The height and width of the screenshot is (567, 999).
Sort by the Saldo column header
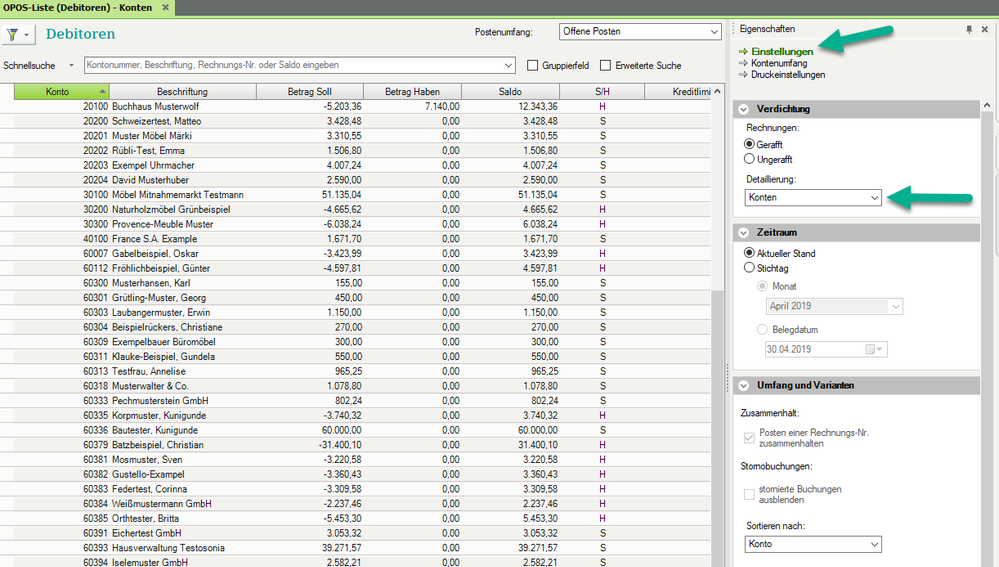(509, 92)
